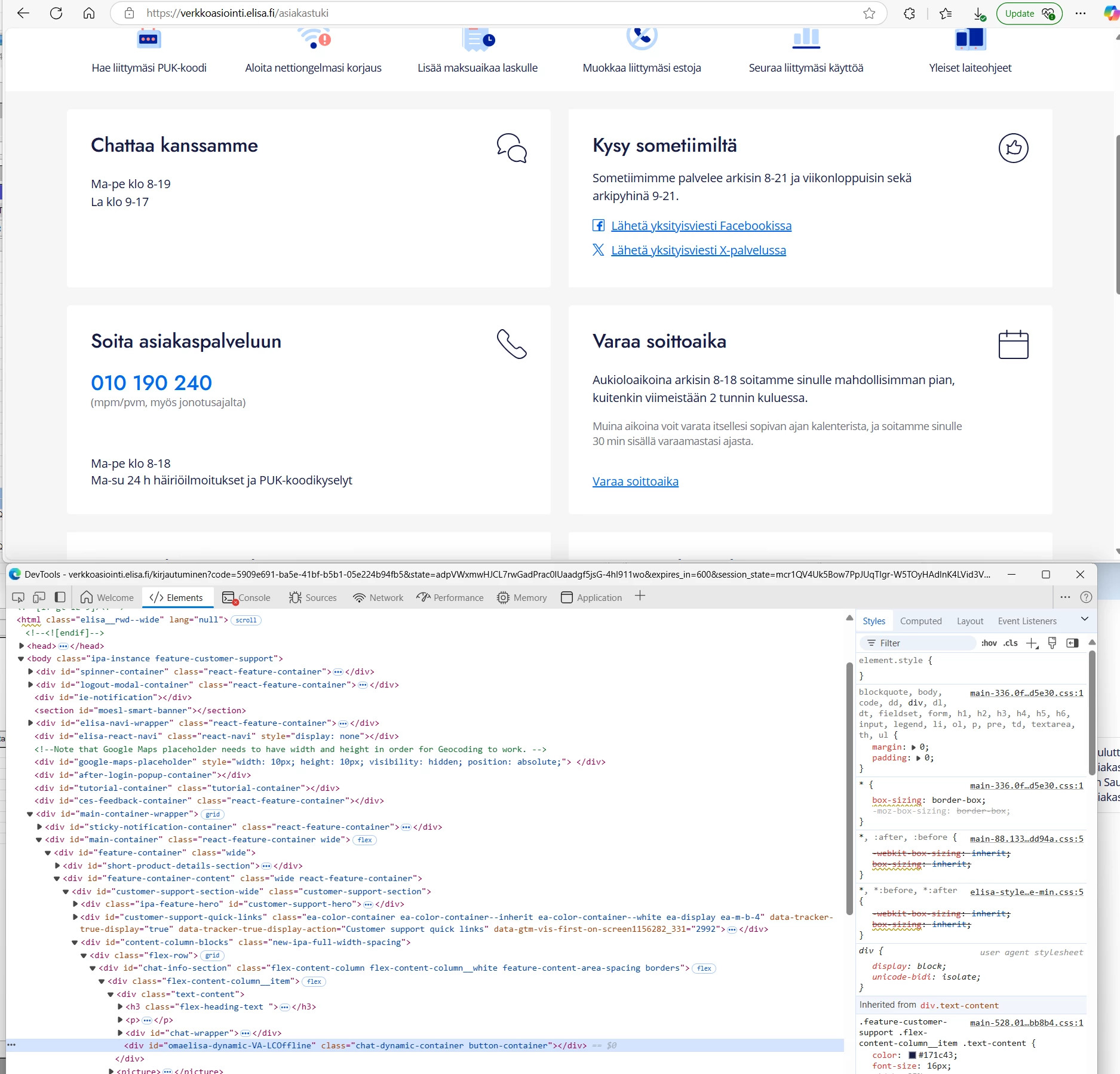Click Lähetä yksityisviesti X-palvelussa link
Screen dimensions: 1120x1074
click(698, 250)
